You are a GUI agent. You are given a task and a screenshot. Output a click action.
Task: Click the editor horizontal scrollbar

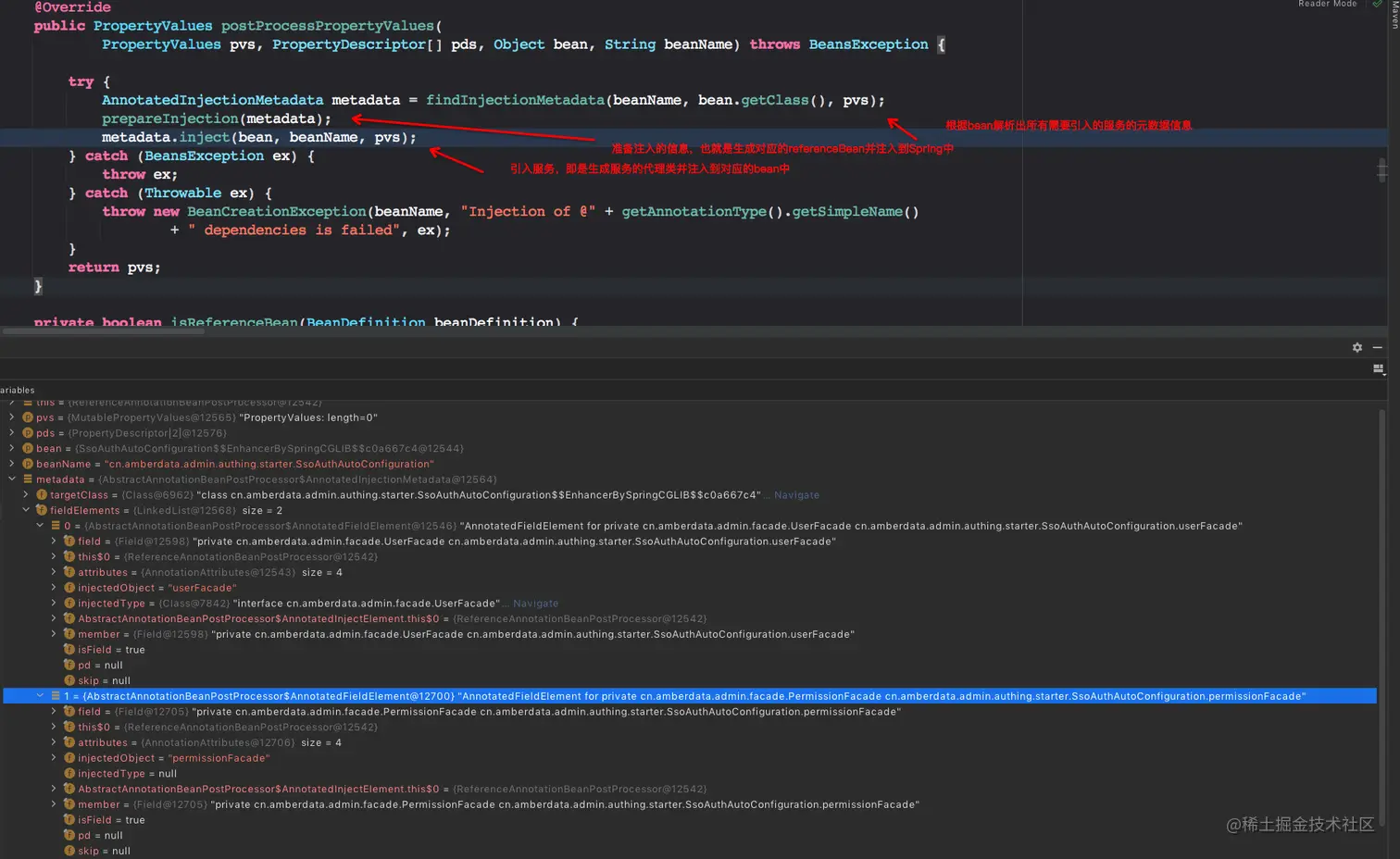tap(103, 330)
